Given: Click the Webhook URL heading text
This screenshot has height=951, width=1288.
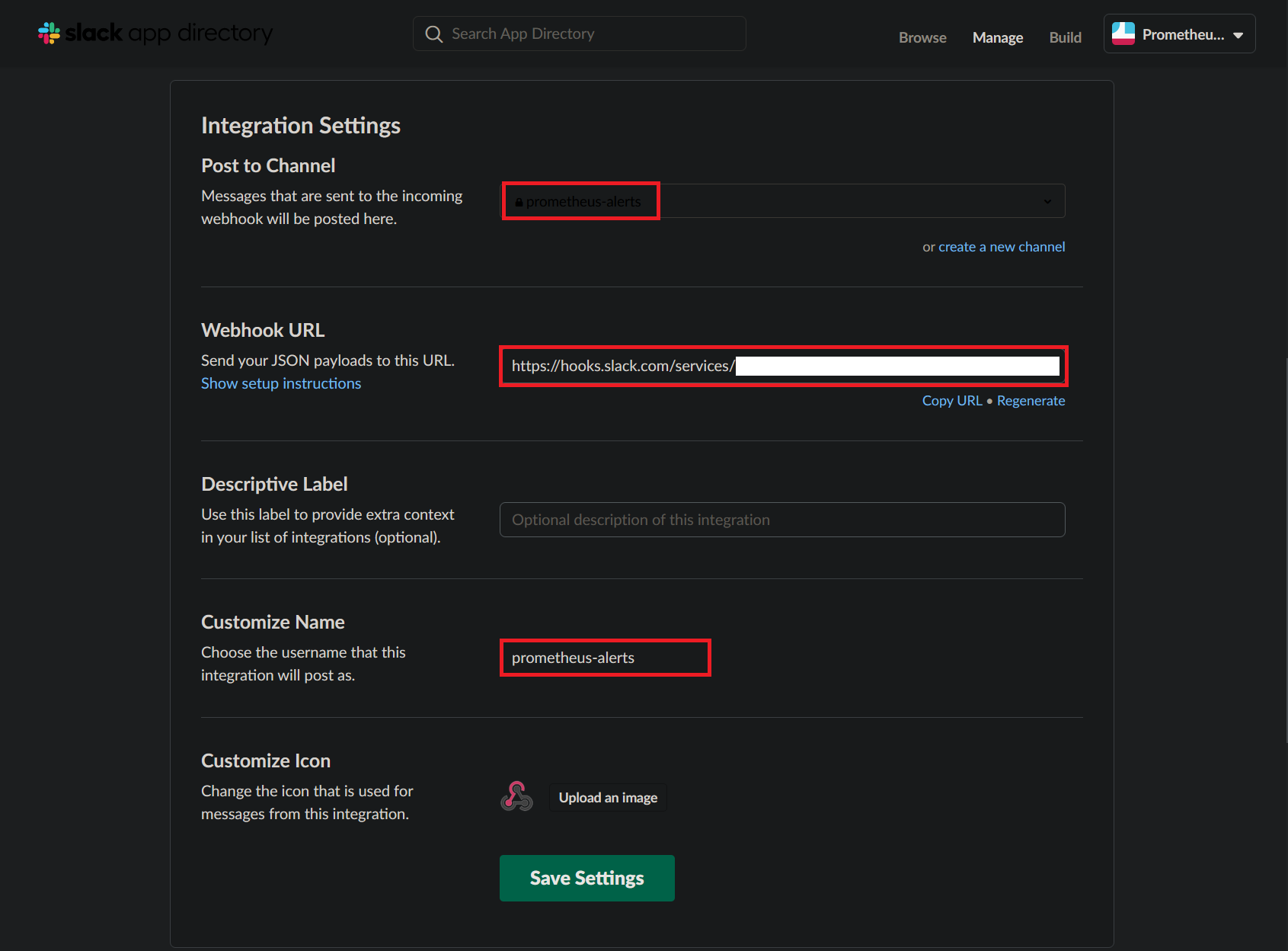Looking at the screenshot, I should [x=263, y=330].
